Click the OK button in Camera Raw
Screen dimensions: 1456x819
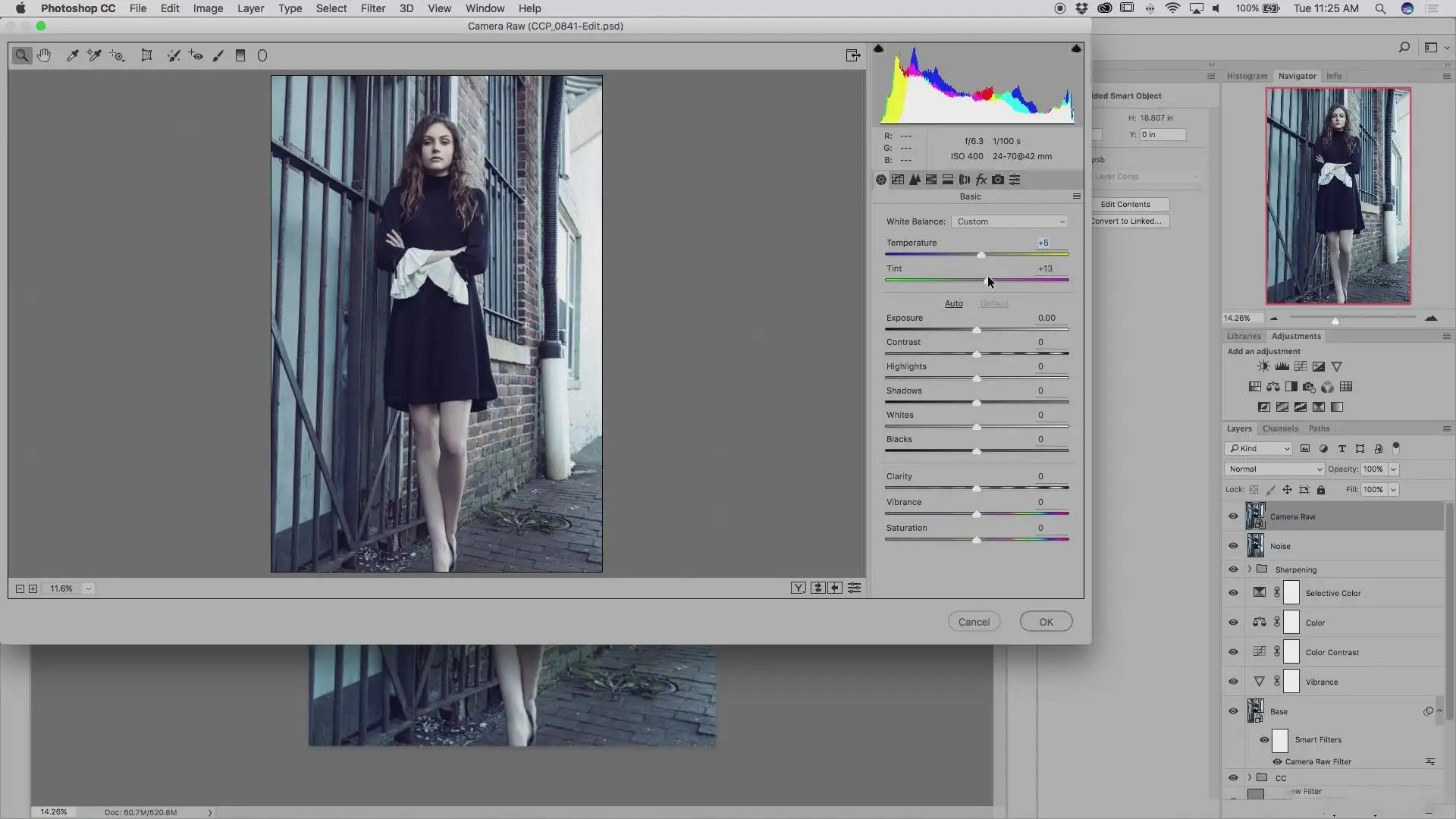[1046, 622]
